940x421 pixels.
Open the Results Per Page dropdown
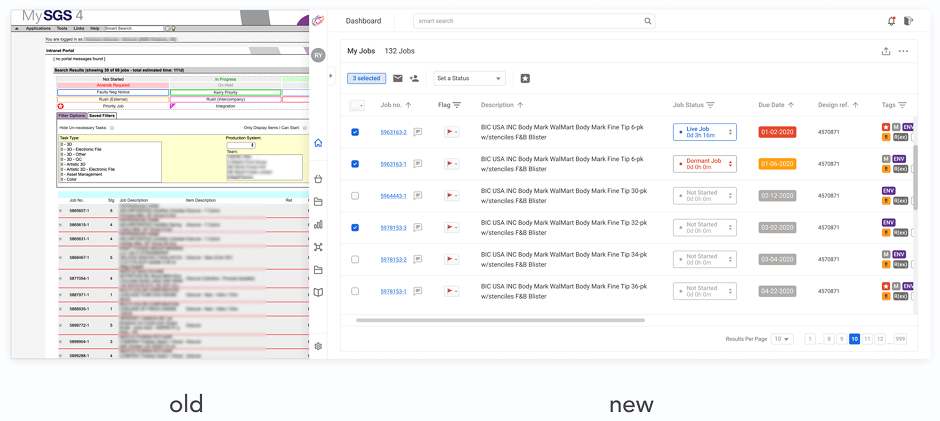(x=782, y=339)
